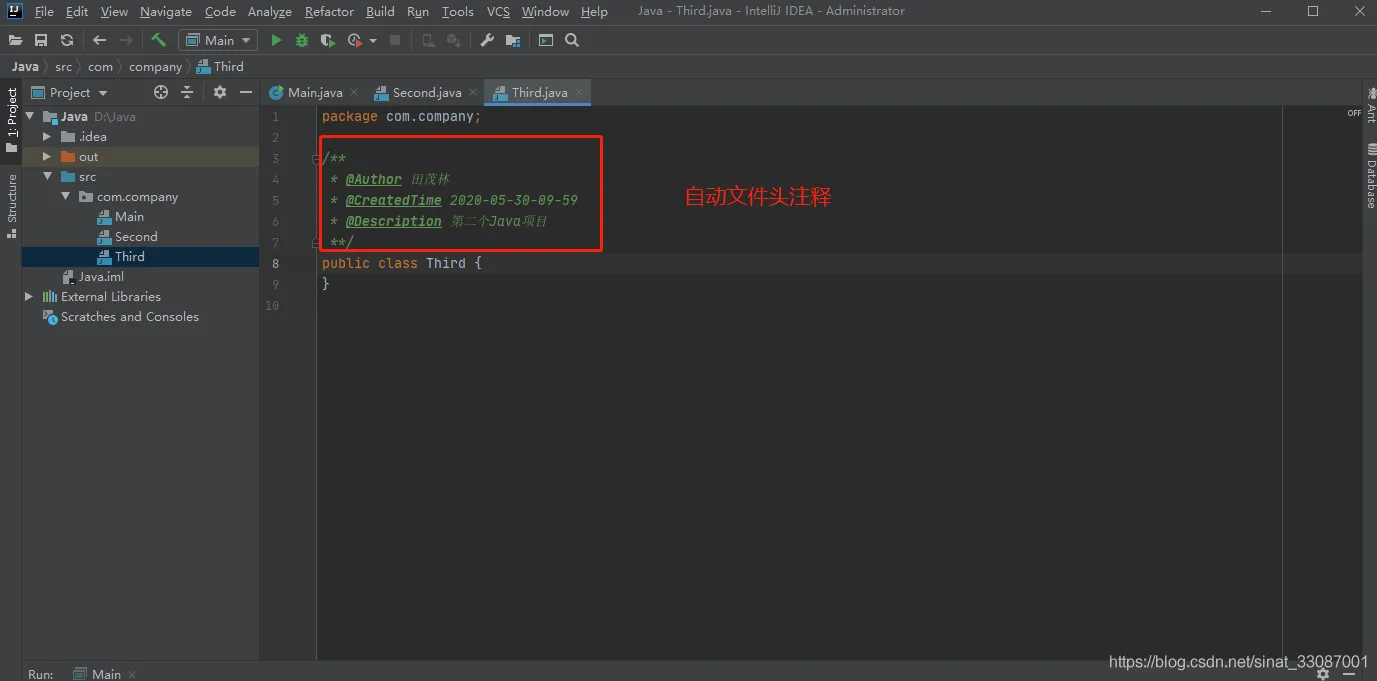
Task: Navigate Forward with the right arrow
Action: [x=126, y=40]
